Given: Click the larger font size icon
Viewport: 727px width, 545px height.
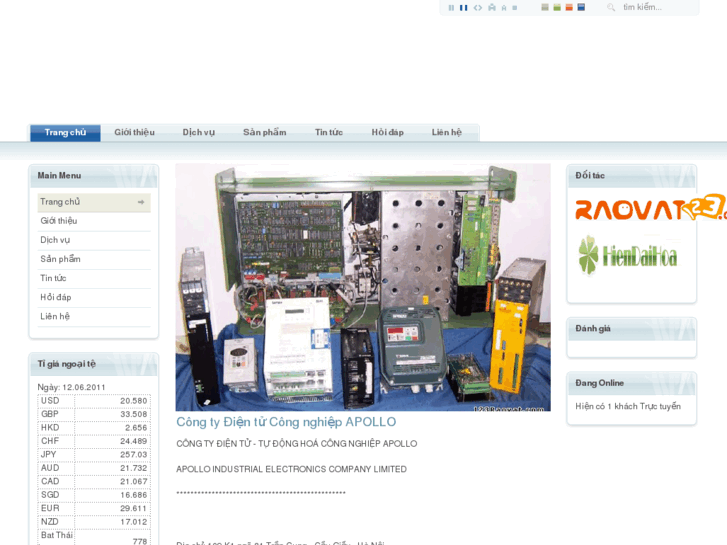Looking at the screenshot, I should tap(491, 8).
